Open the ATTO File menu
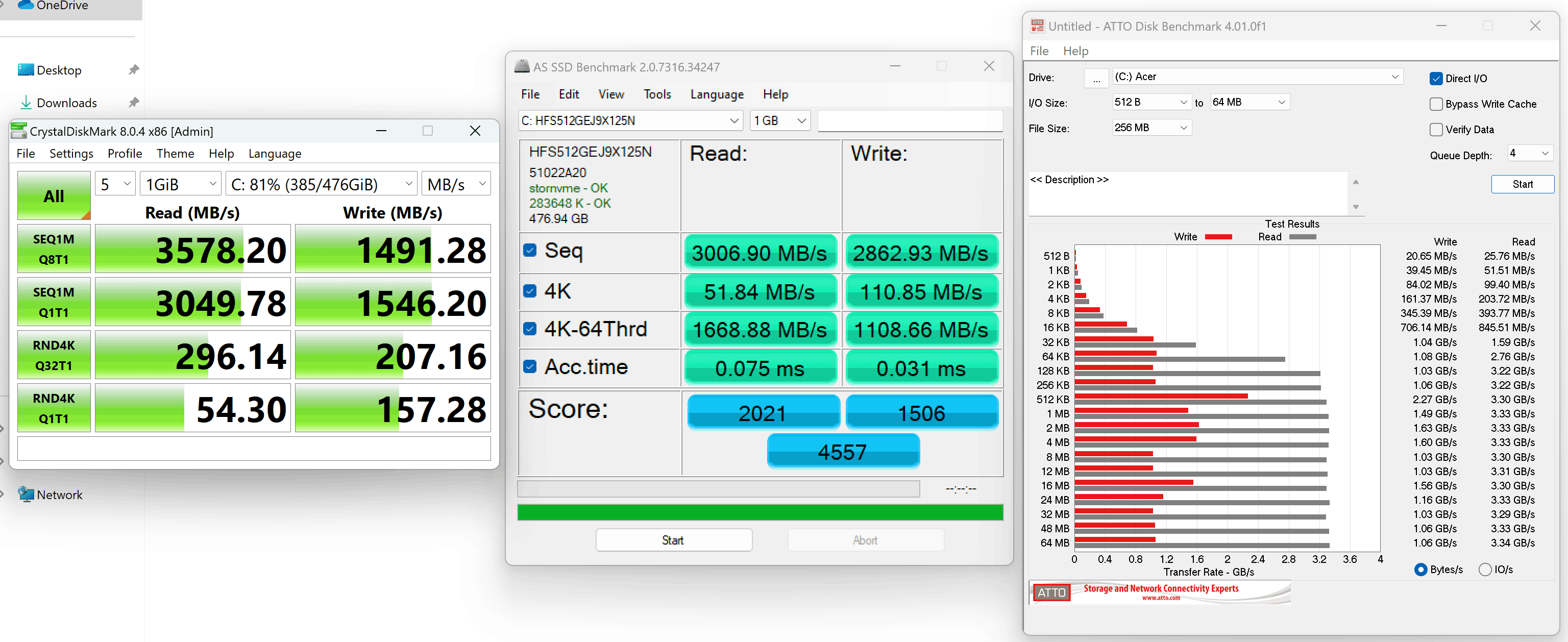This screenshot has height=642, width=1568. tap(1039, 51)
